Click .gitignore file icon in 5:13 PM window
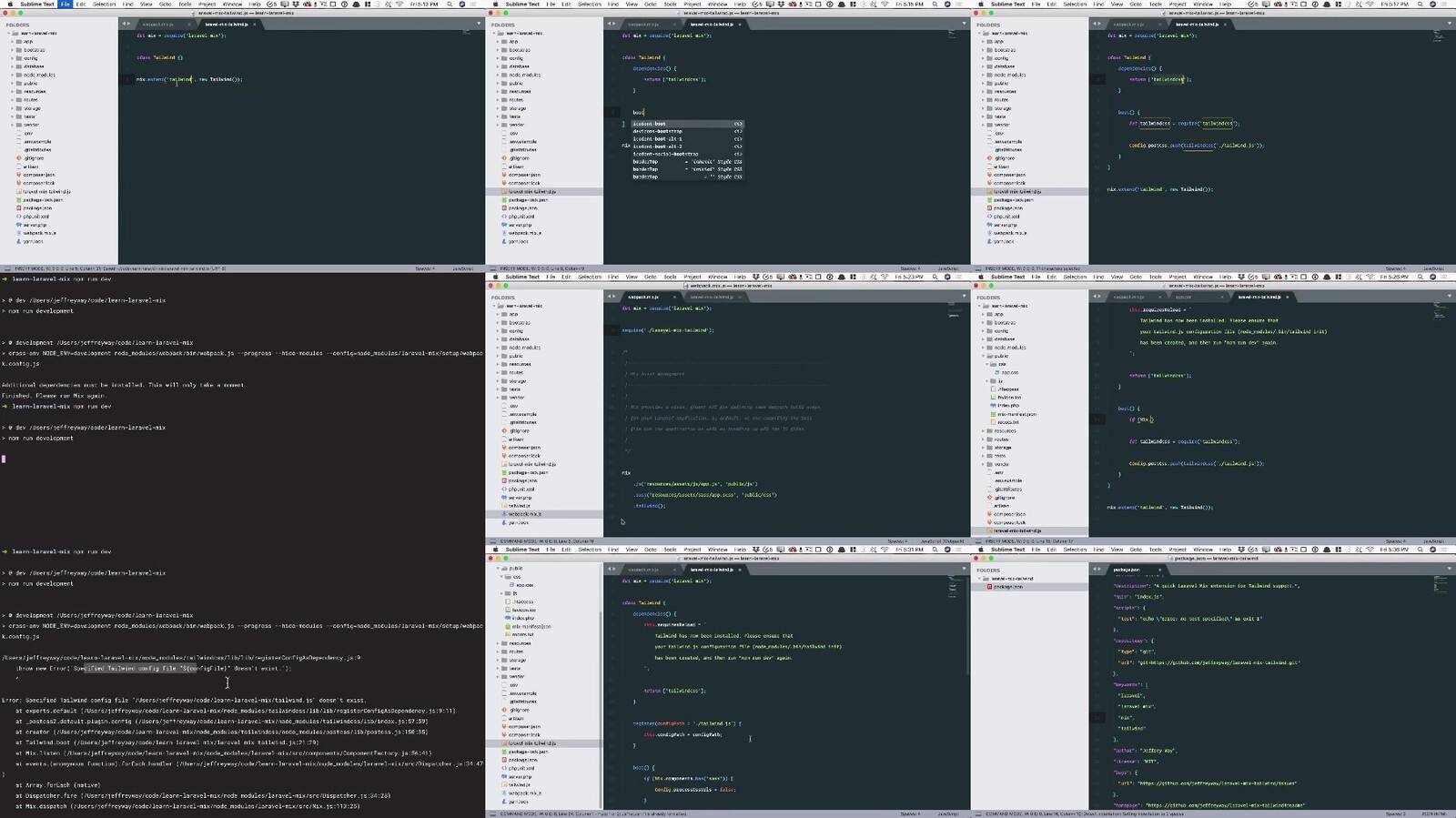Viewport: 1456px width, 818px height. [19, 158]
